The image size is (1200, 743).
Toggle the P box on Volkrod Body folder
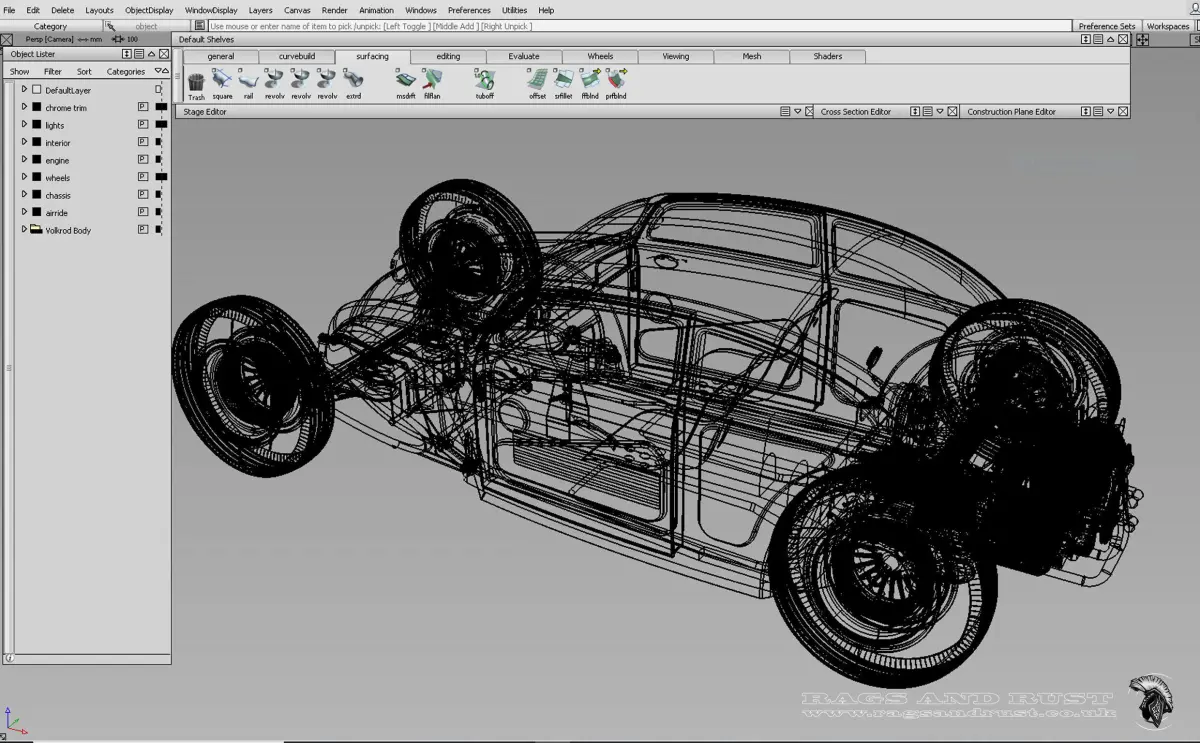point(143,230)
